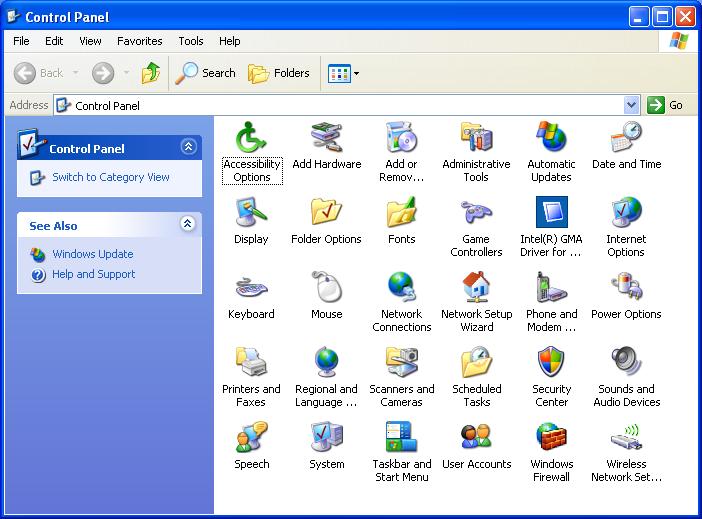The width and height of the screenshot is (702, 519).
Task: Open the Back button history dropdown
Action: 75,73
